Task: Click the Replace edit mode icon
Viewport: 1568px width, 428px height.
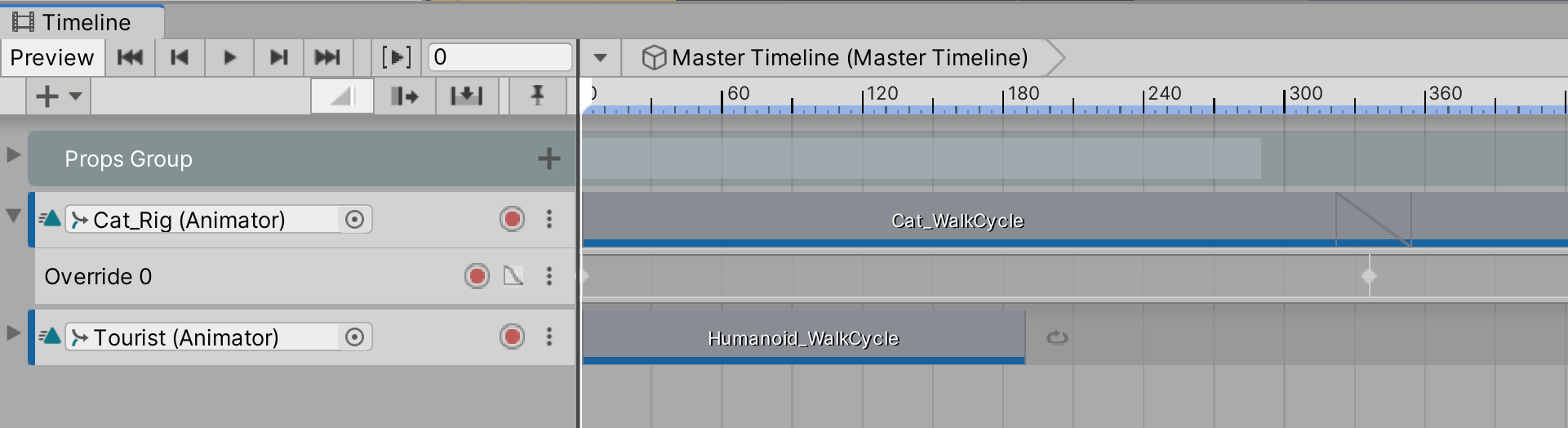Action: [x=466, y=96]
